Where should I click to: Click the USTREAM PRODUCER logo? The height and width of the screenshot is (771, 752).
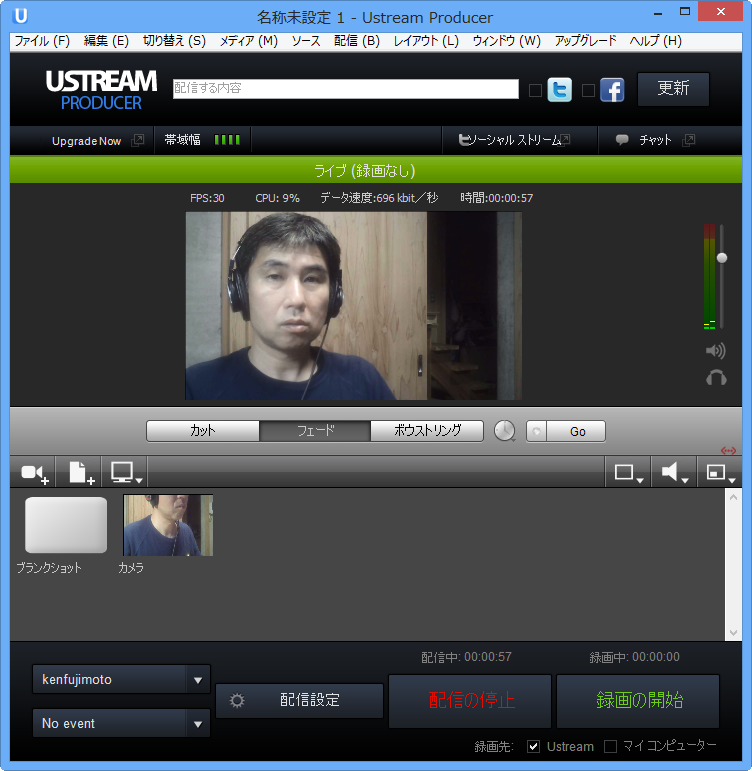(101, 90)
